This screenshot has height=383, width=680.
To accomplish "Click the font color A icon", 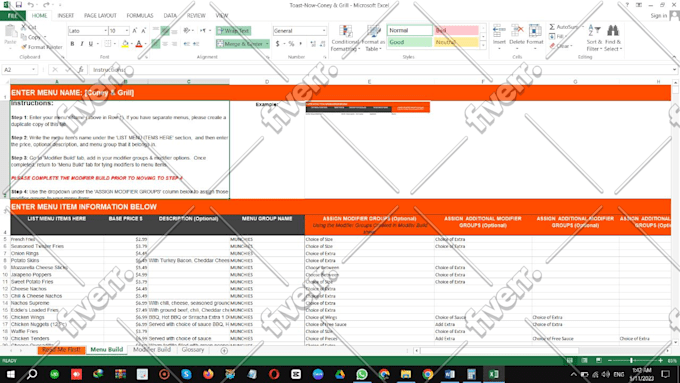I will (139, 44).
